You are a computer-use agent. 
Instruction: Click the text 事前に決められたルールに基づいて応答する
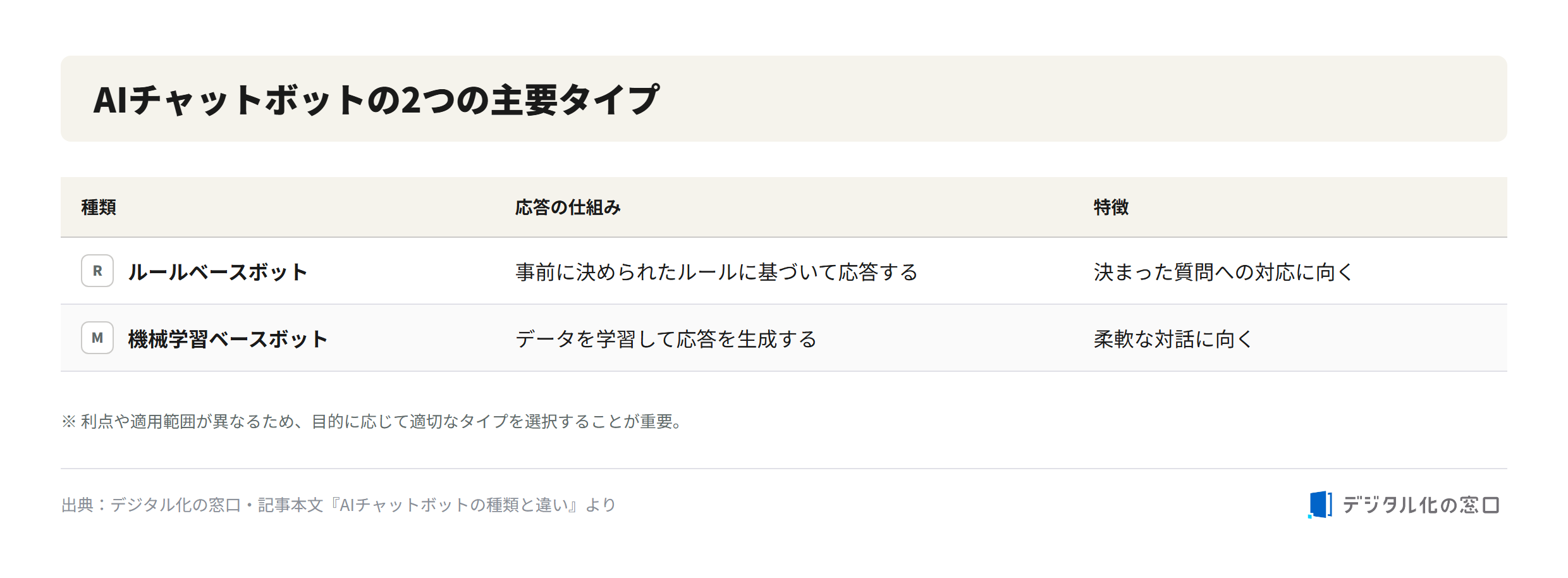coord(716,272)
